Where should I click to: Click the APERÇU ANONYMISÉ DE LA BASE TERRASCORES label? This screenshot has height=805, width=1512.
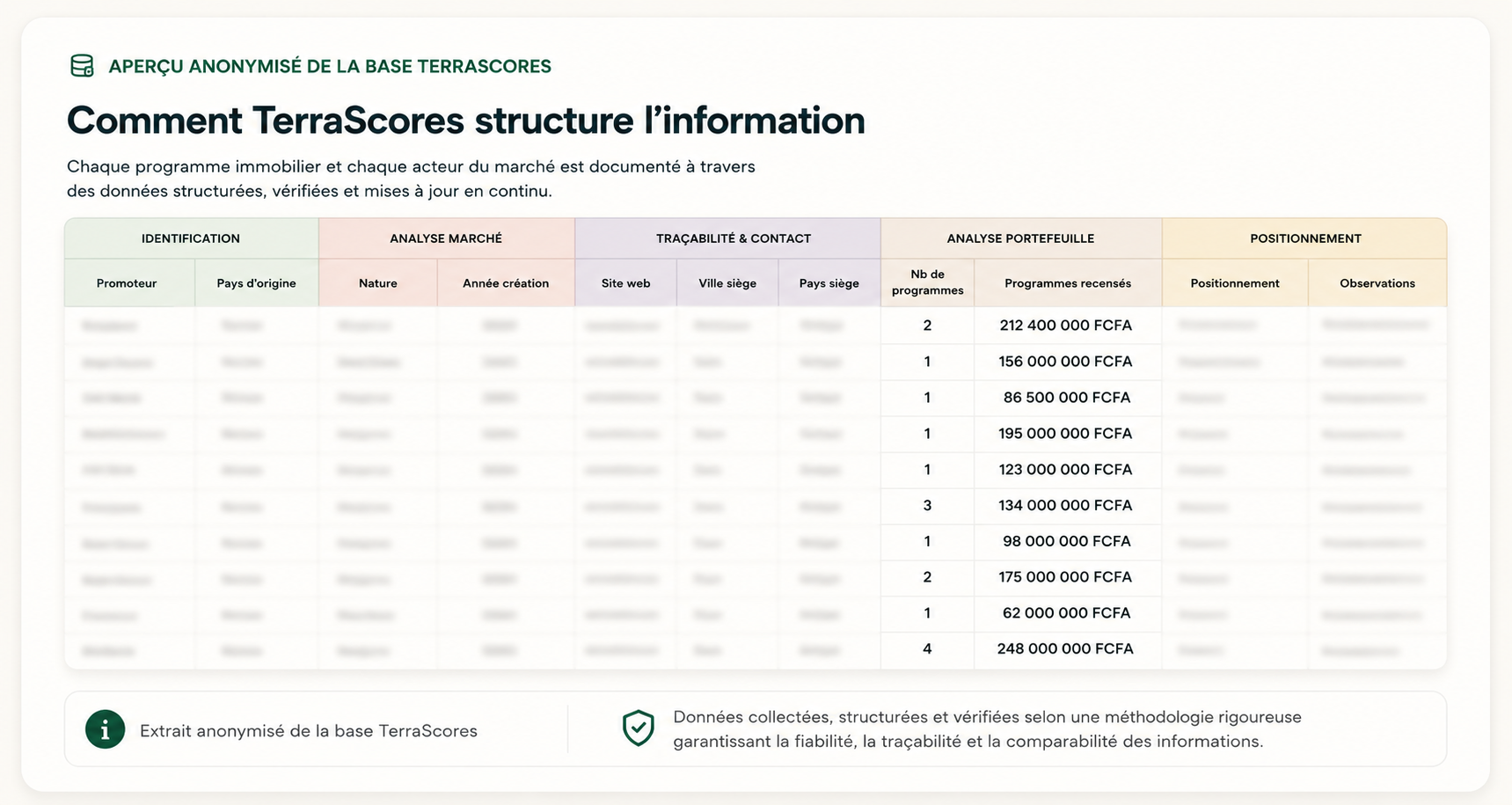pyautogui.click(x=330, y=67)
